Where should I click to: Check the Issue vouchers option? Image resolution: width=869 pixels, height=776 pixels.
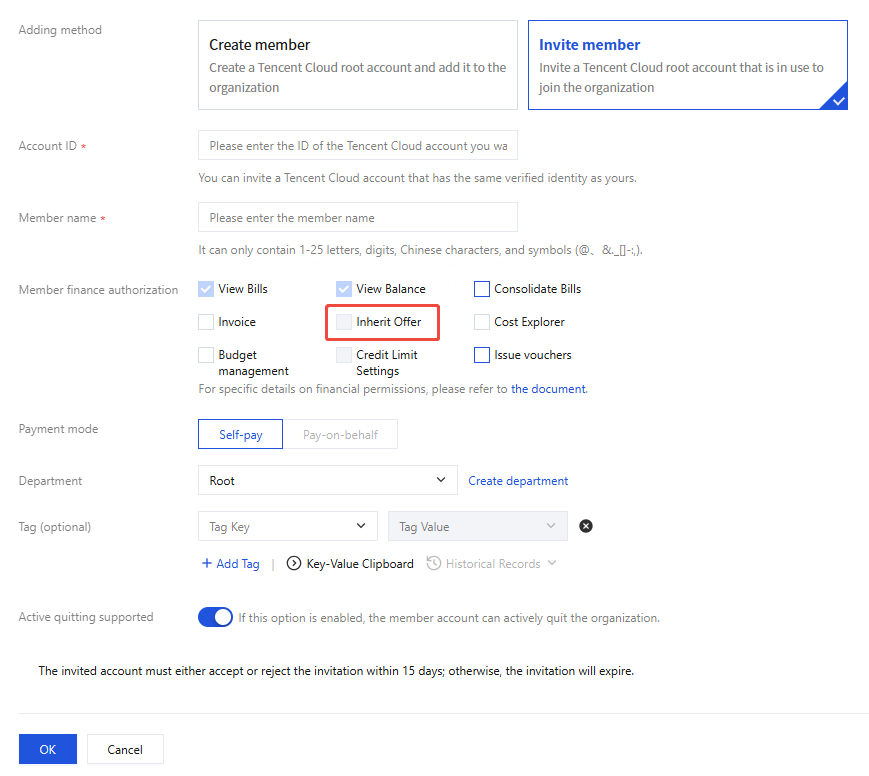482,355
